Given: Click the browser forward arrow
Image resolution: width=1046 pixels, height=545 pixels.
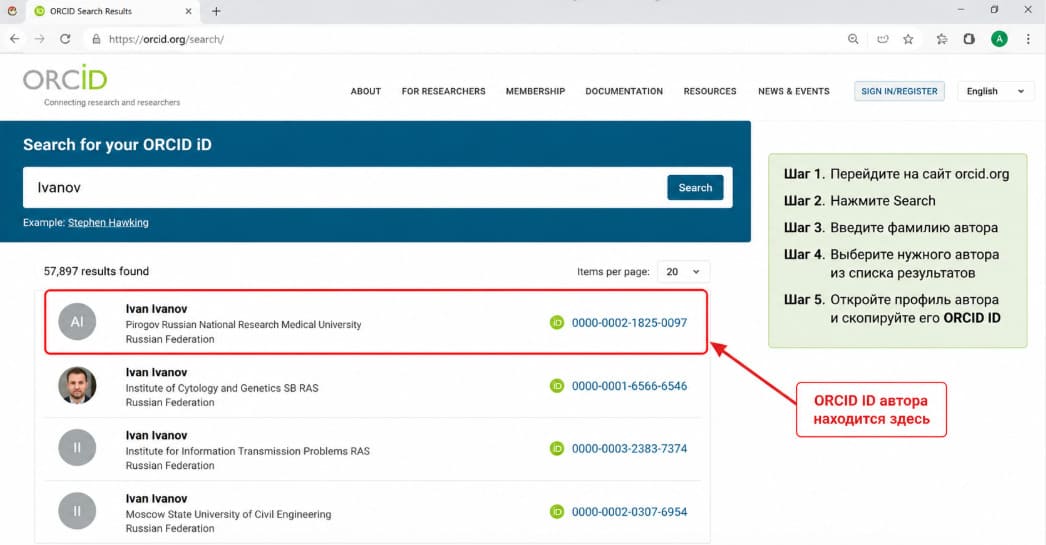Looking at the screenshot, I should [x=40, y=39].
